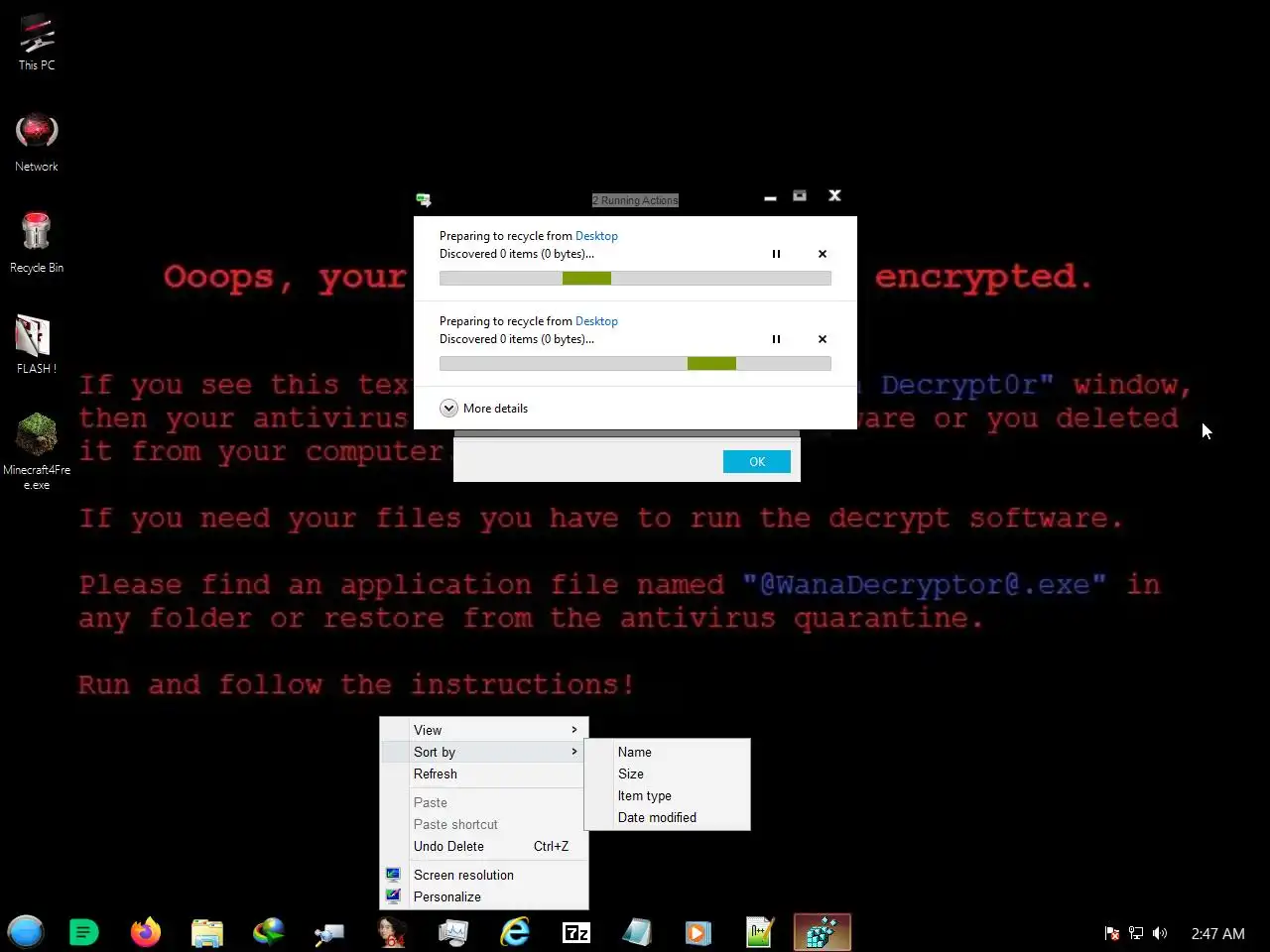The image size is (1270, 952).
Task: Cancel the first recycle operation
Action: click(x=823, y=254)
